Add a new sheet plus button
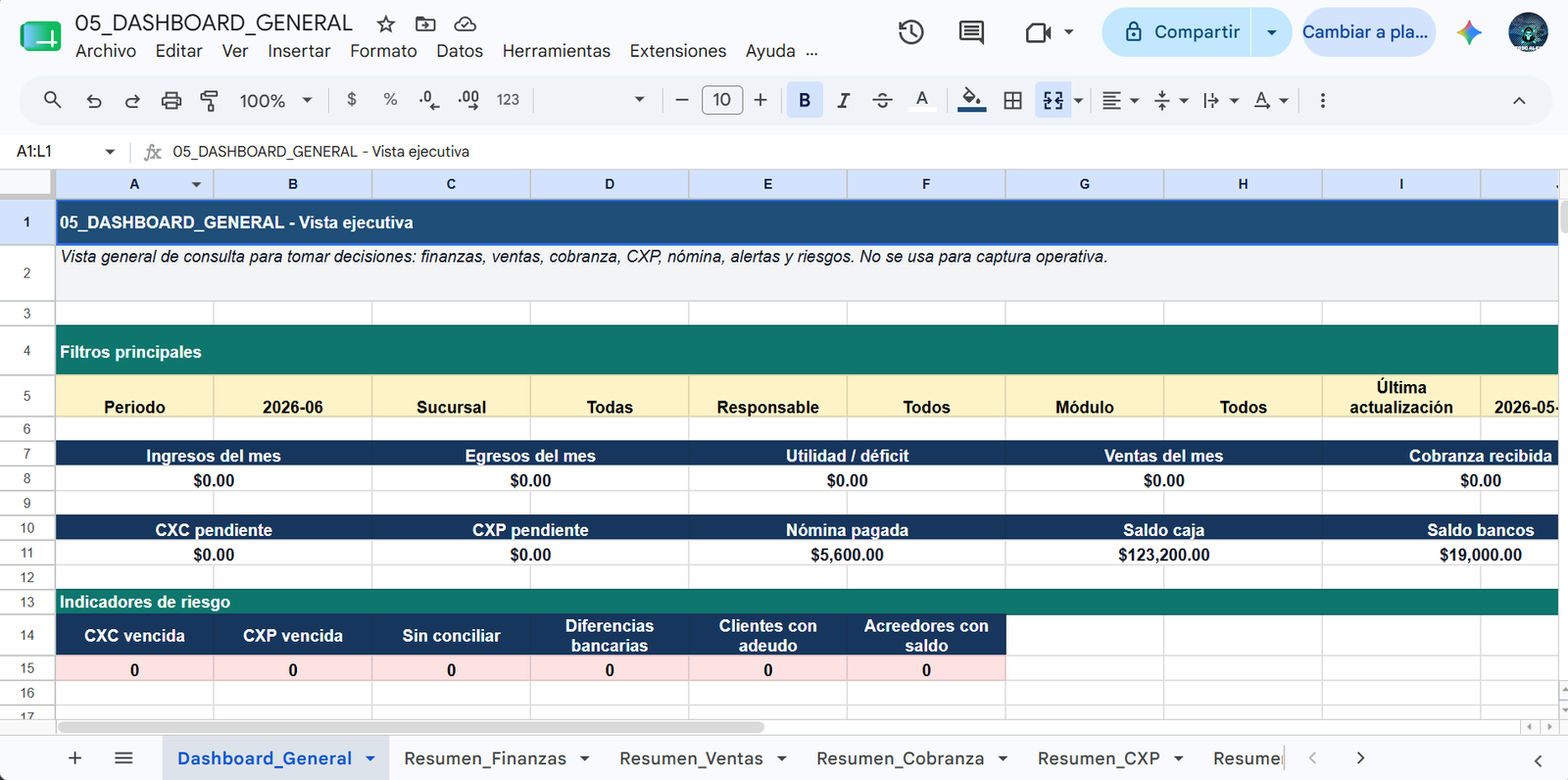 74,757
